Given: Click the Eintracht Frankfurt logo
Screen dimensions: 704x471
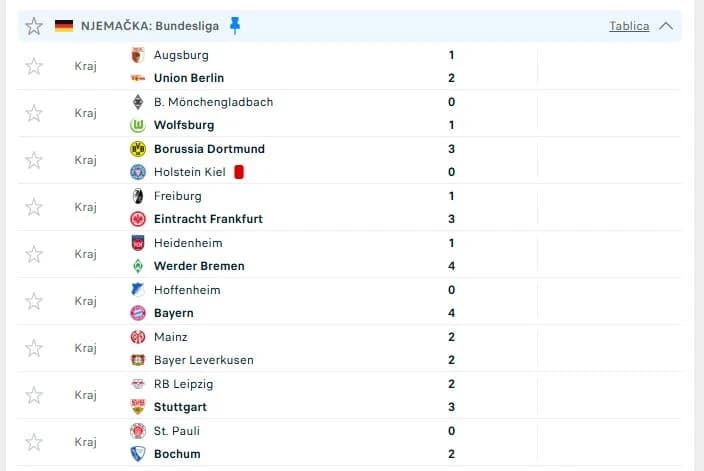Looking at the screenshot, I should (138, 219).
